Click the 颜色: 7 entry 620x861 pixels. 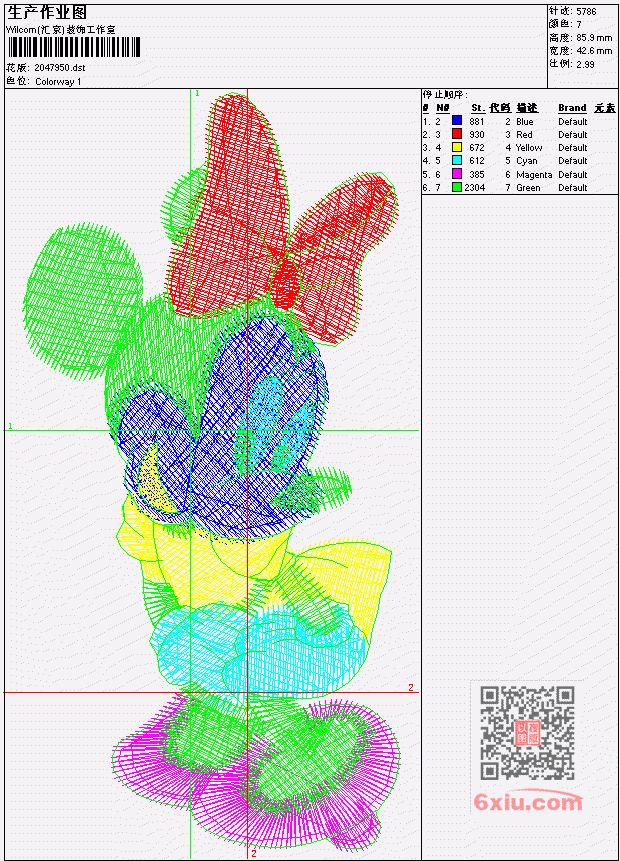click(x=565, y=24)
